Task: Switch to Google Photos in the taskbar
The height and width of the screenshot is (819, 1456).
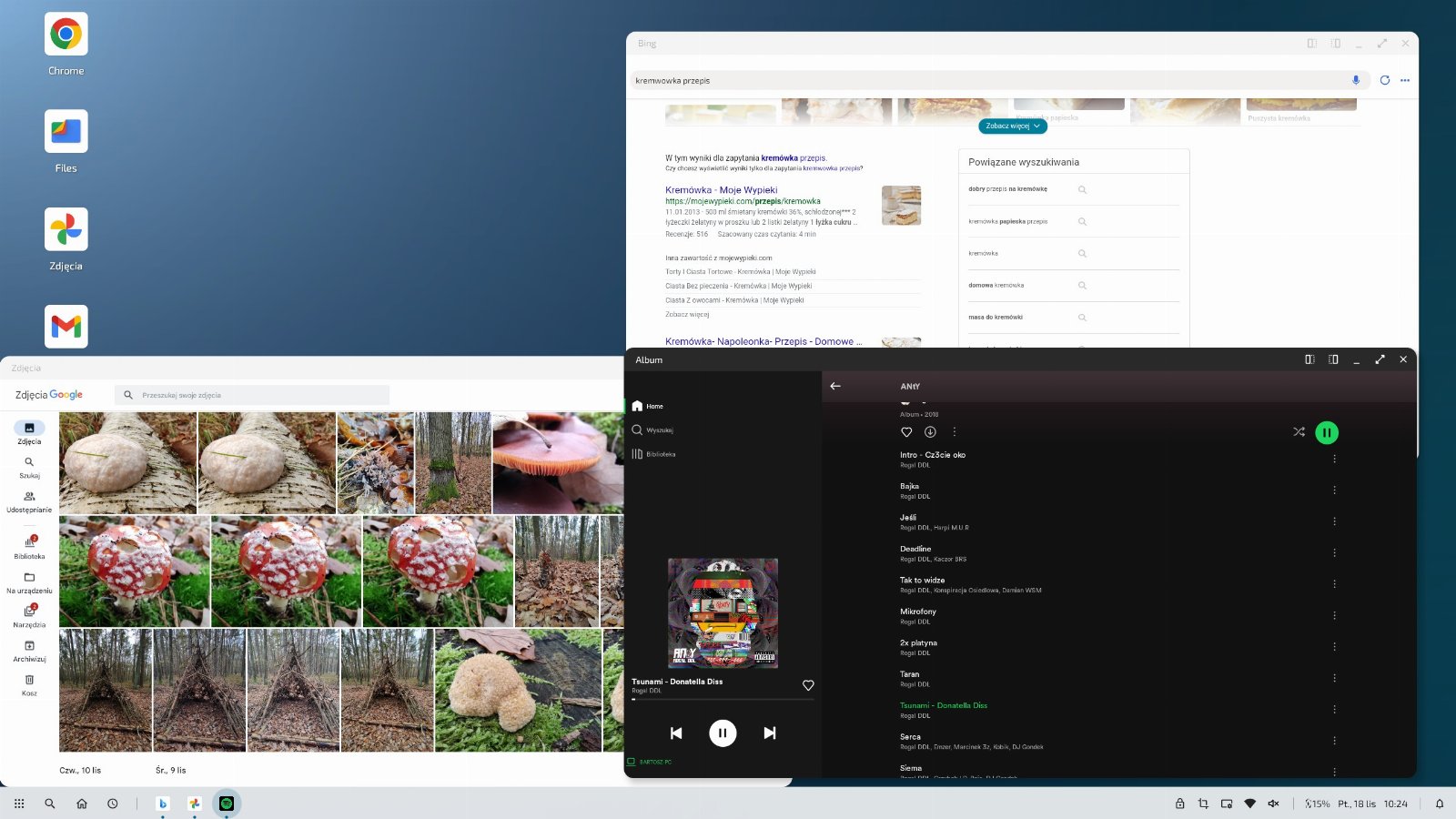Action: (x=194, y=804)
